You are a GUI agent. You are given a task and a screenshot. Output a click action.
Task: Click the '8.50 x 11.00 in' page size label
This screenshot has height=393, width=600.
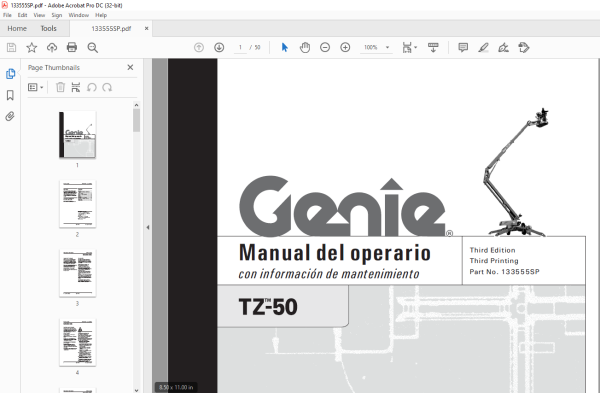point(176,387)
